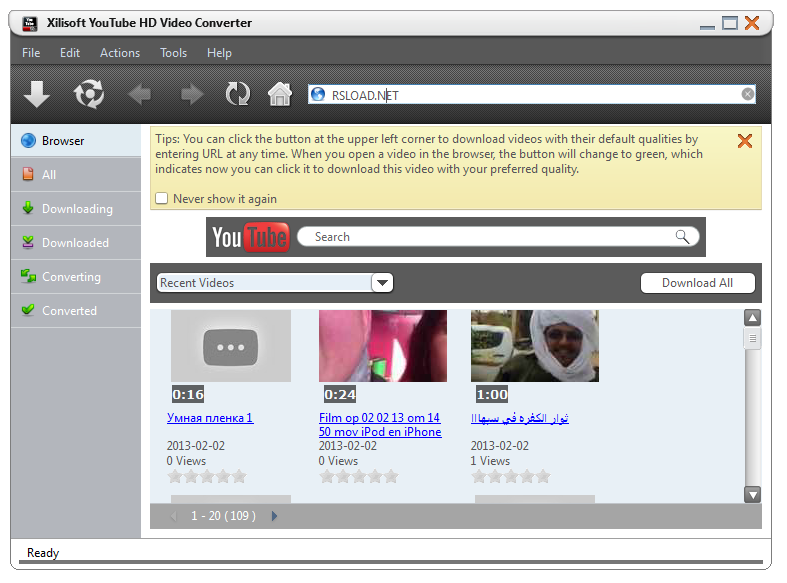Click the 1:00 video thumbnail

click(x=535, y=346)
